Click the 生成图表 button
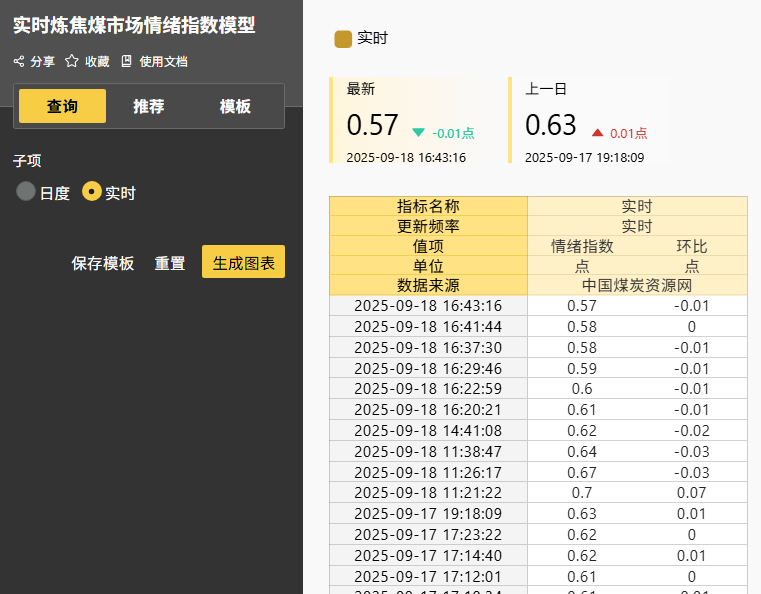This screenshot has width=761, height=594. pos(243,263)
